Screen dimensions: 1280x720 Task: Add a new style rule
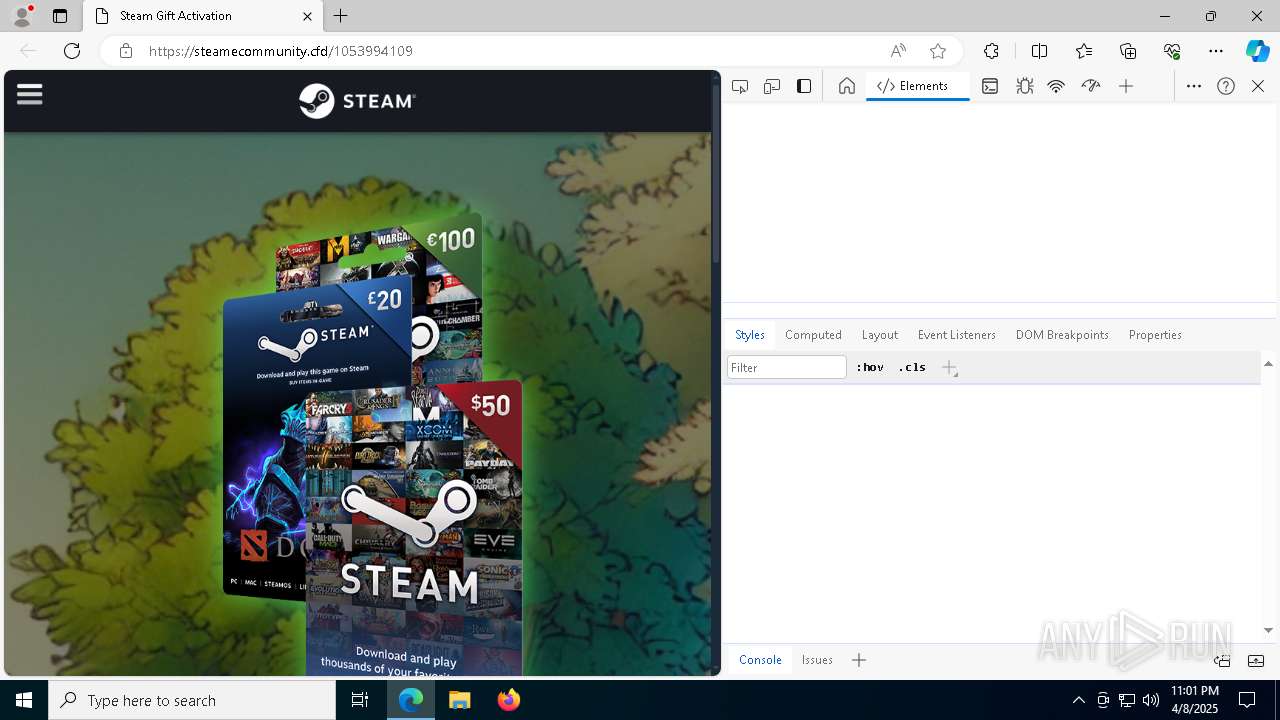coord(950,368)
